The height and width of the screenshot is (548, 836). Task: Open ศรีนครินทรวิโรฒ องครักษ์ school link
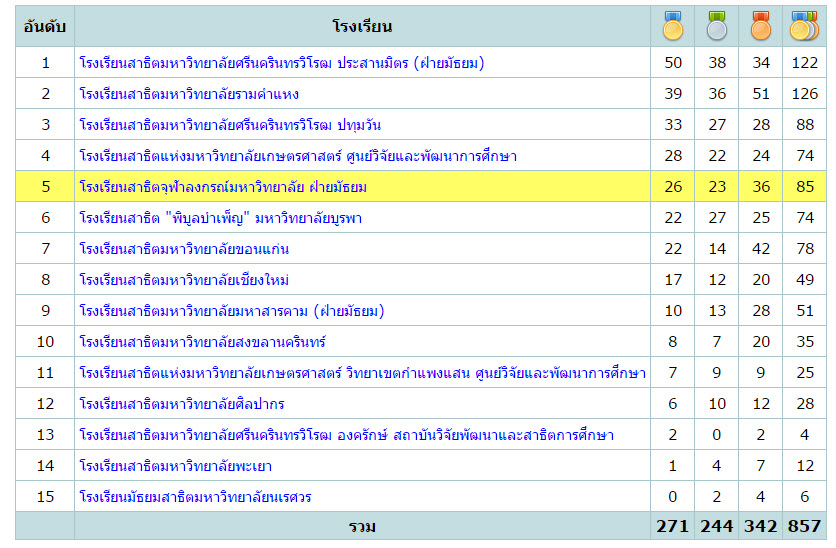pyautogui.click(x=347, y=434)
